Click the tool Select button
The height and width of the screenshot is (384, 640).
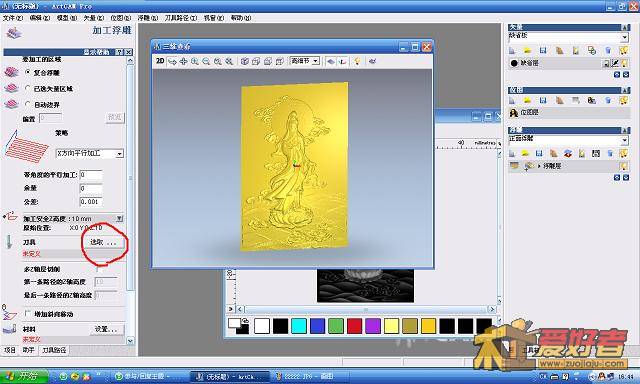103,242
